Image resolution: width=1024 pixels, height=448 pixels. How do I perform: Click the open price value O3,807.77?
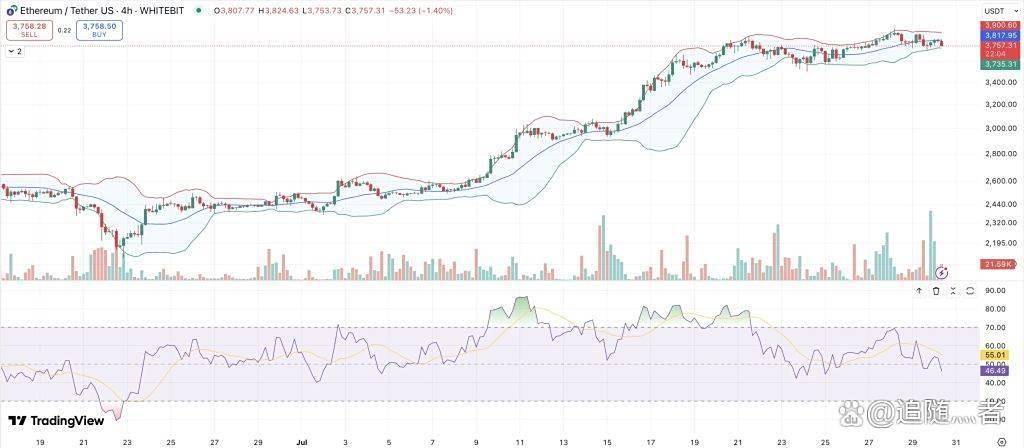[235, 11]
